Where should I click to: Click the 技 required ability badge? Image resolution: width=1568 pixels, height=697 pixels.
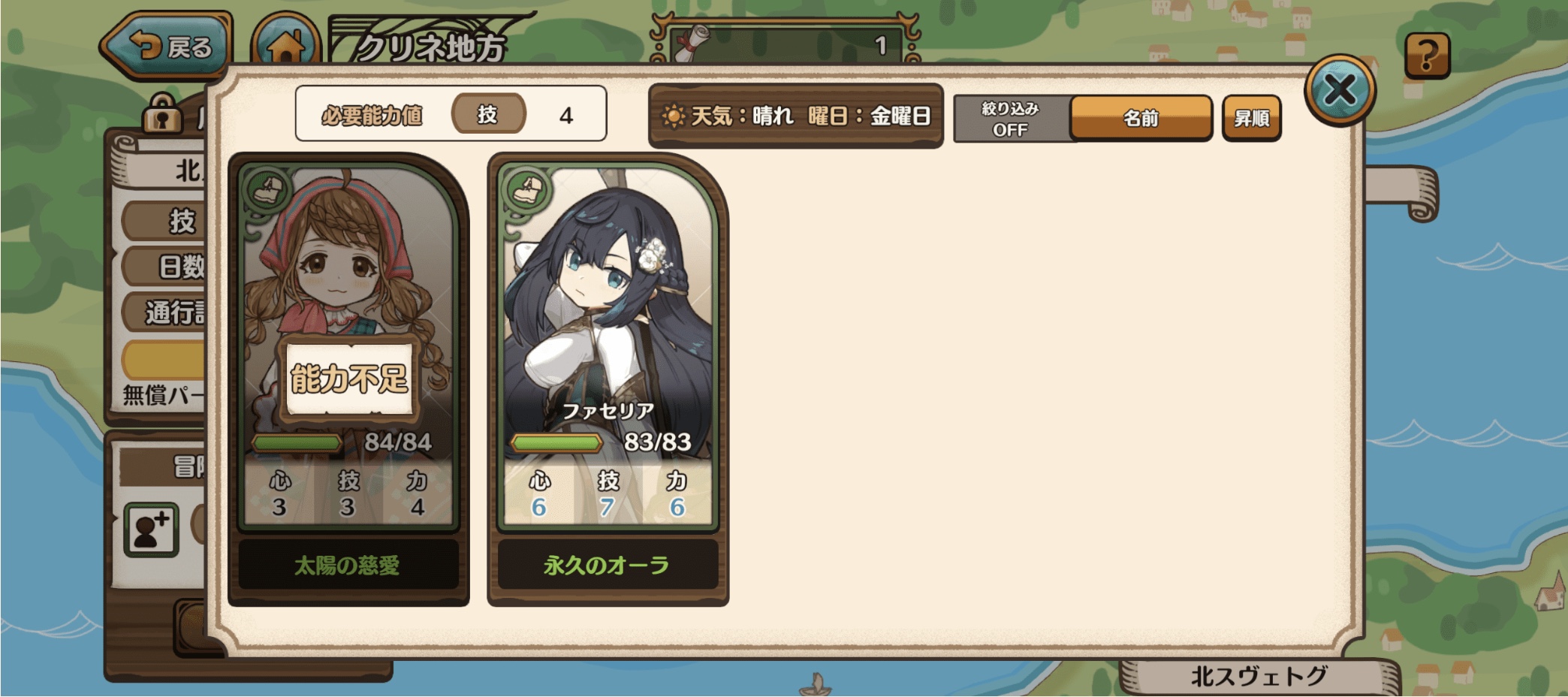point(488,114)
